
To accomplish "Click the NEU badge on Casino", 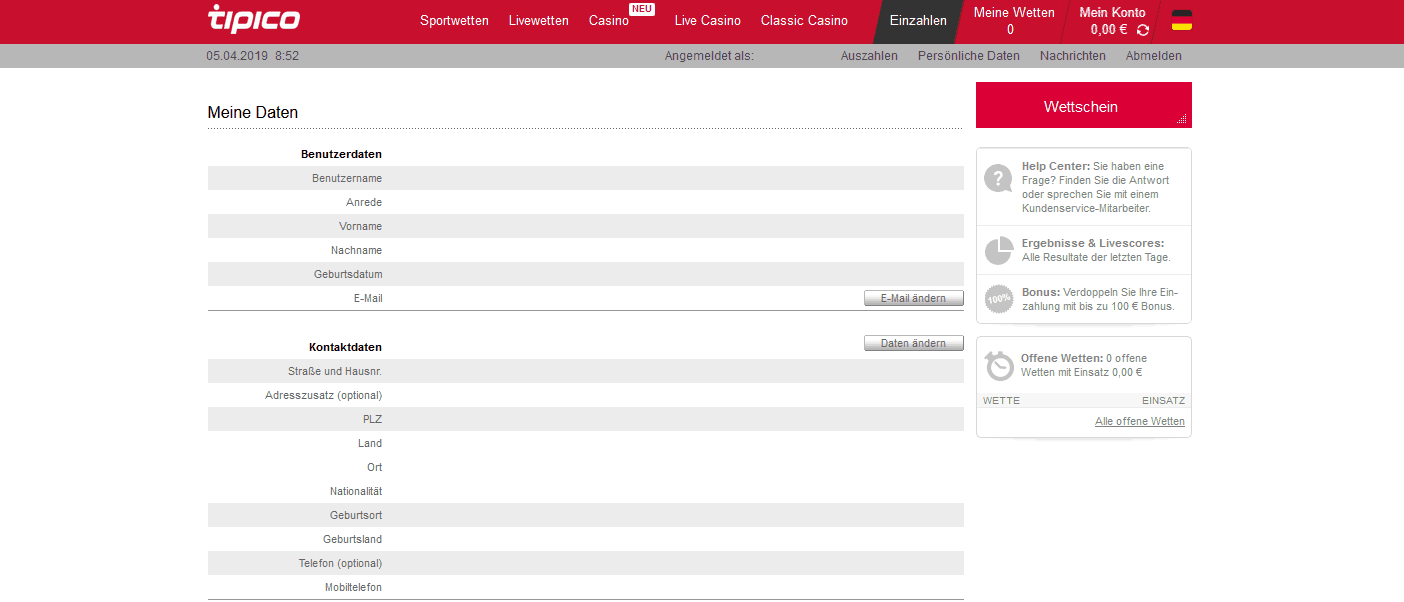I will [x=642, y=9].
